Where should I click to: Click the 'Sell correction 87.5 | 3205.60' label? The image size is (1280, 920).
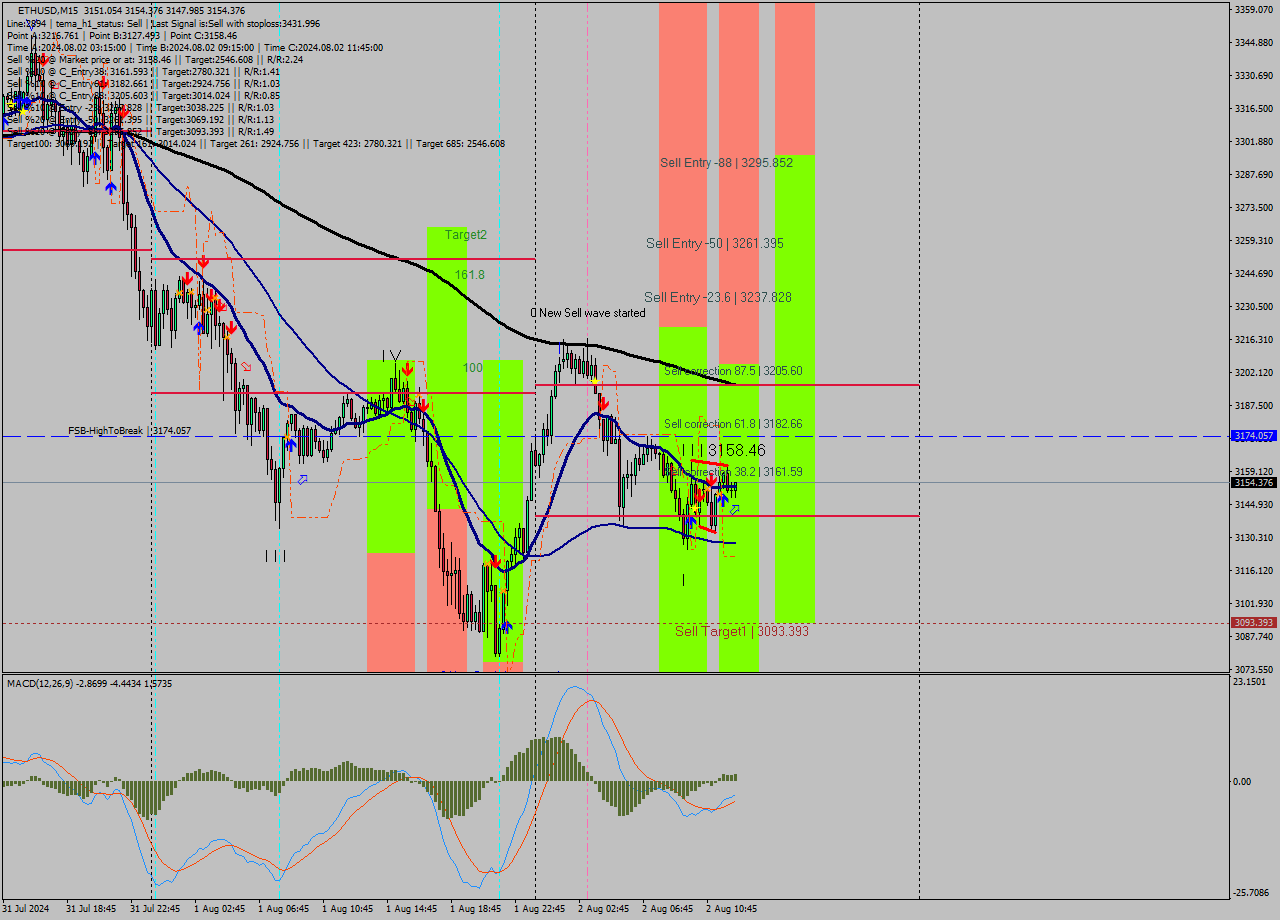tap(733, 371)
